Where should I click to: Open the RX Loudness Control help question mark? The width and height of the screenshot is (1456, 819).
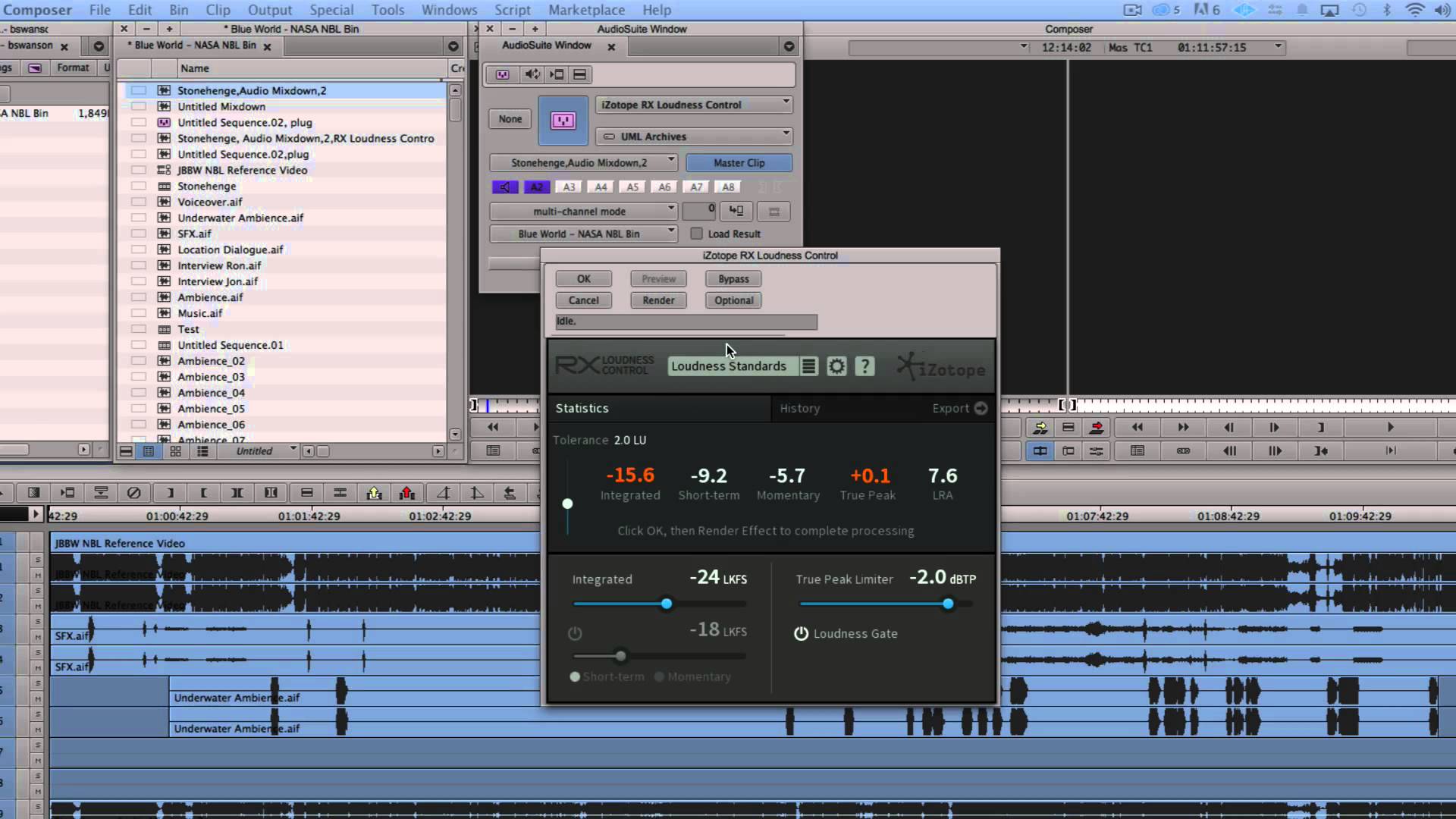coord(864,366)
